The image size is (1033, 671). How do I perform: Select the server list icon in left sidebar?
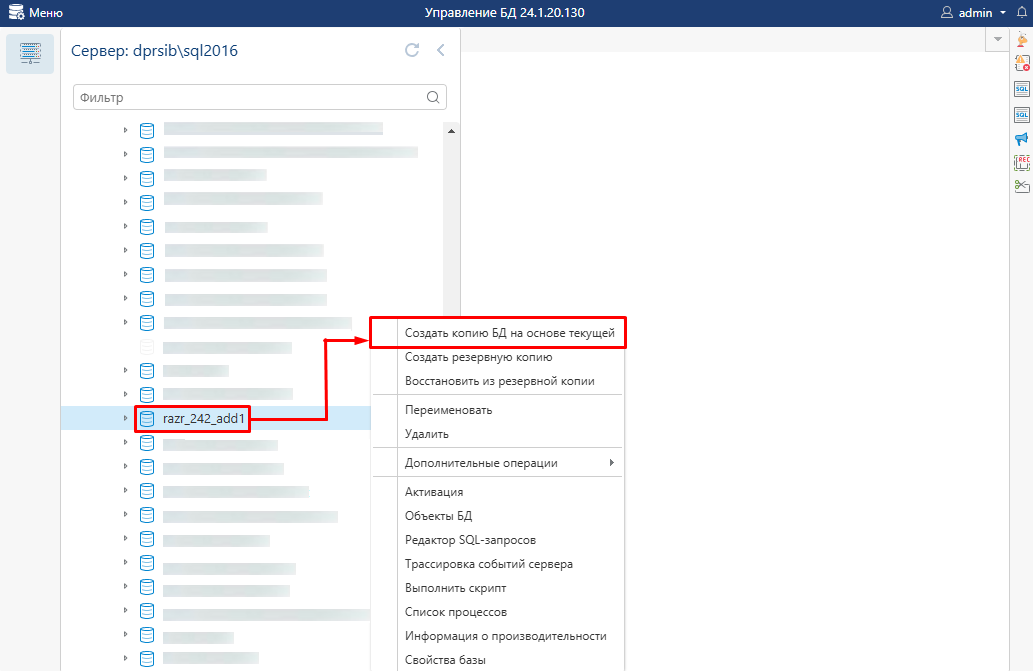tap(30, 53)
